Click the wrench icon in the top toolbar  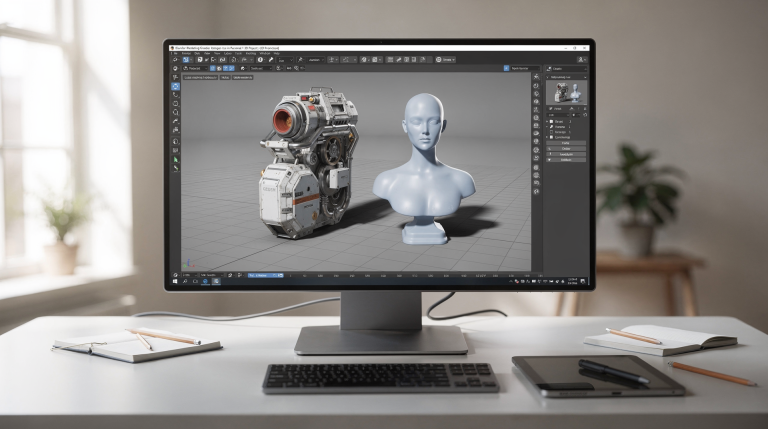point(271,60)
